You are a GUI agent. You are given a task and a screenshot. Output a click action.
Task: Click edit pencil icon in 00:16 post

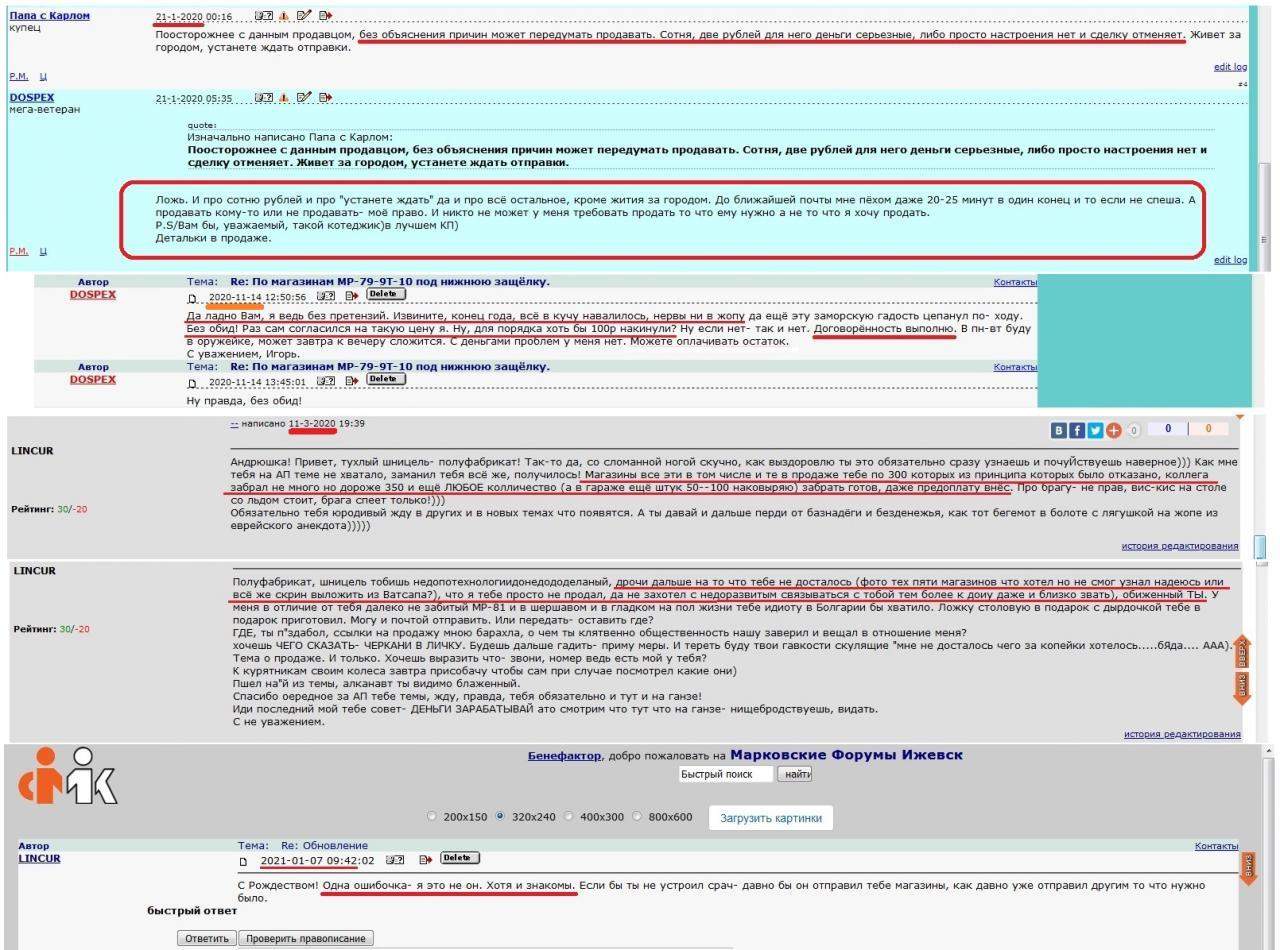pos(305,16)
